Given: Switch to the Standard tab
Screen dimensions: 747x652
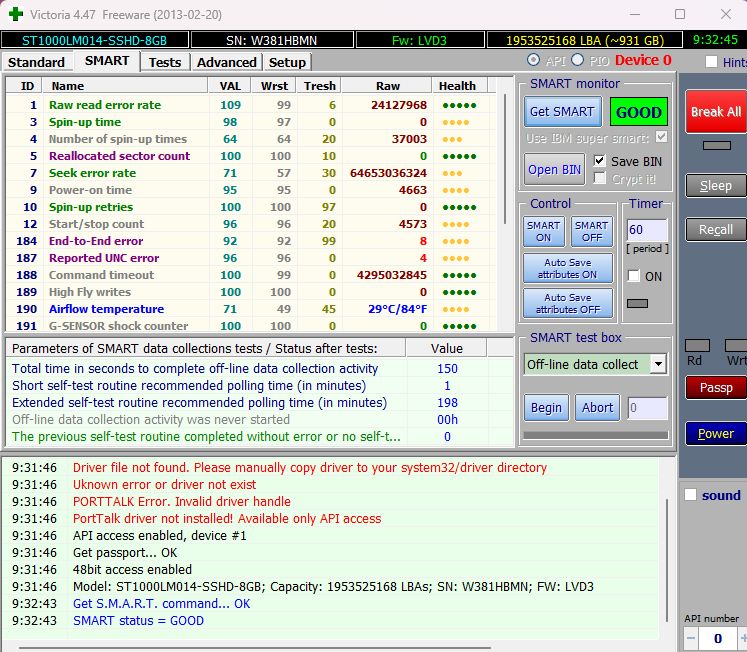Looking at the screenshot, I should (36, 62).
